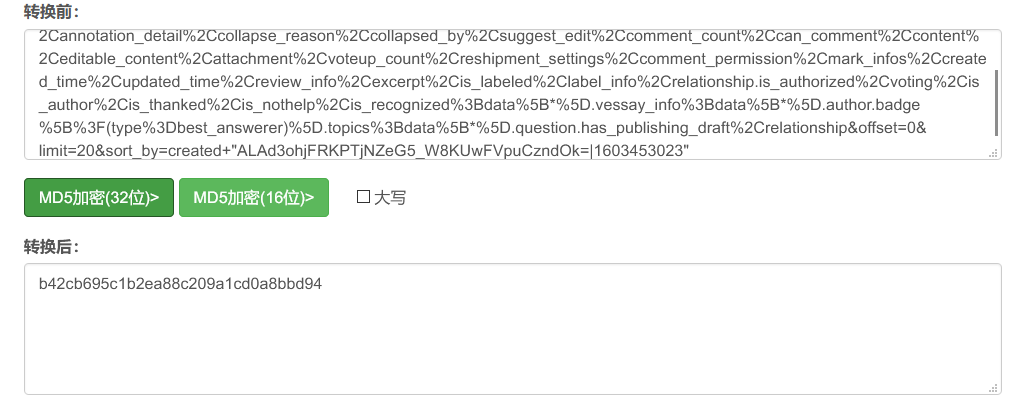Click the 大写 checkbox label text
Image resolution: width=1016 pixels, height=405 pixels.
pyautogui.click(x=390, y=198)
